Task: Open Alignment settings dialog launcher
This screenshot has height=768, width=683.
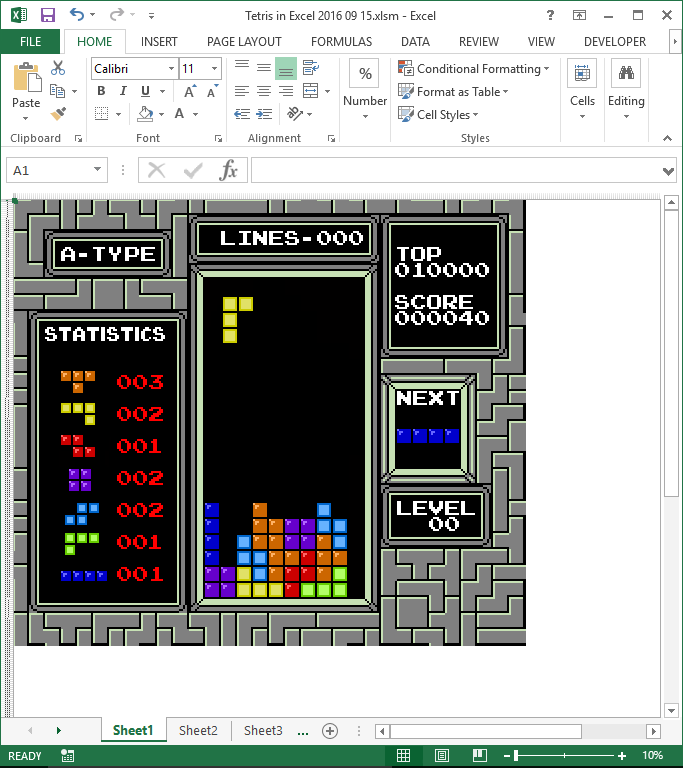Action: click(331, 139)
